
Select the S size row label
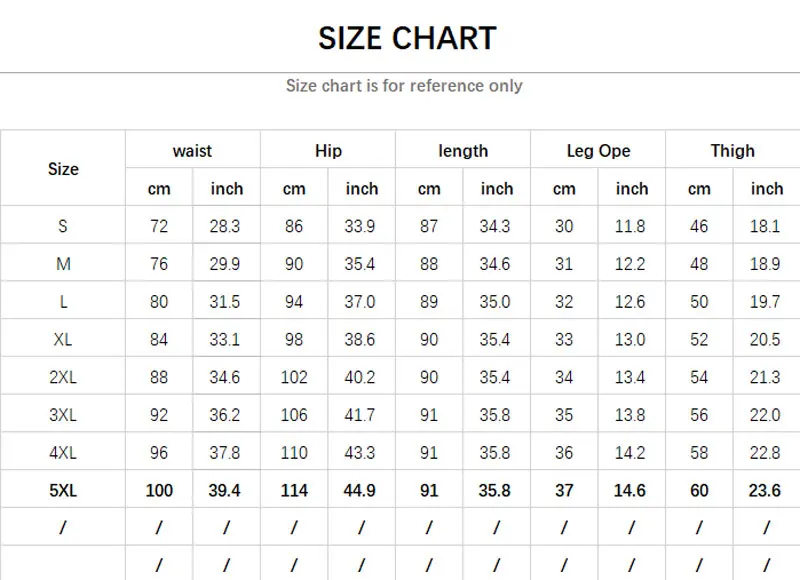click(63, 226)
